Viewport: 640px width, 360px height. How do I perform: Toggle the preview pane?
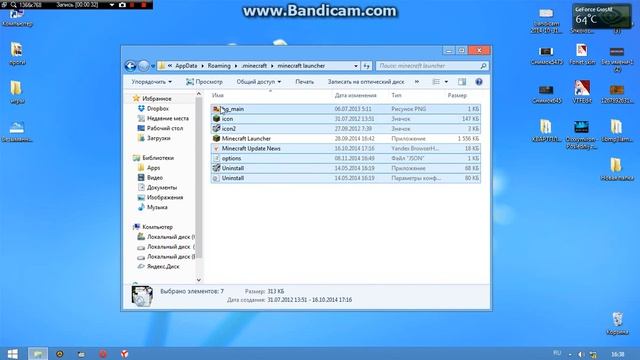tap(462, 82)
